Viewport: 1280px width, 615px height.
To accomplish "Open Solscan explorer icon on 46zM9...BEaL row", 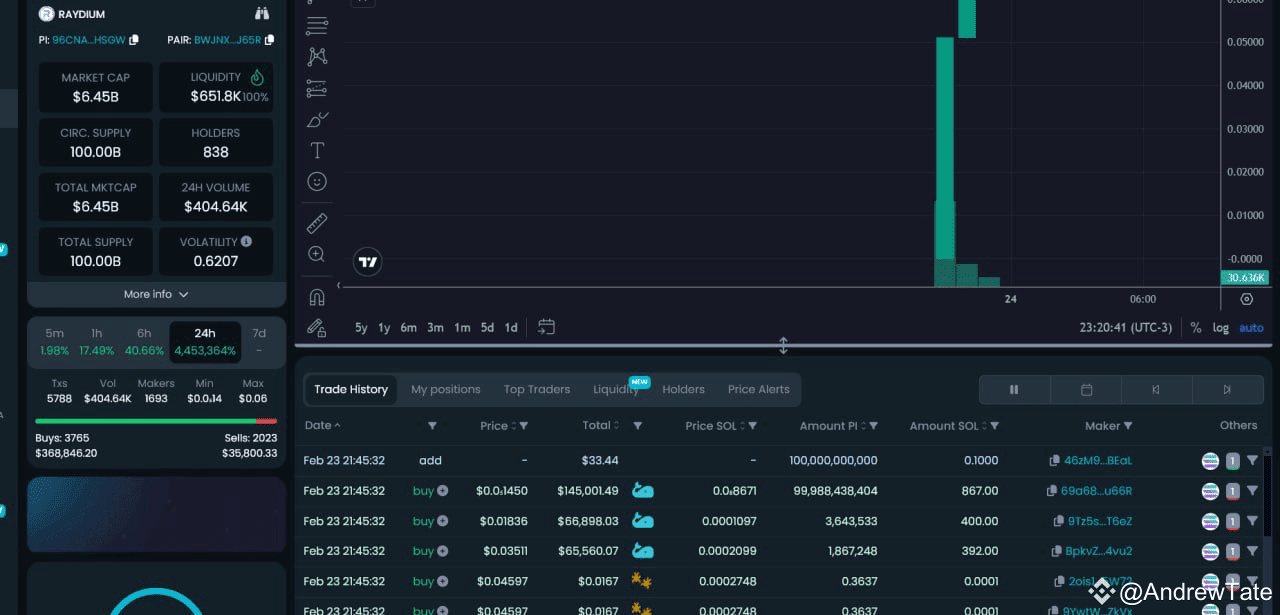I will (1210, 461).
